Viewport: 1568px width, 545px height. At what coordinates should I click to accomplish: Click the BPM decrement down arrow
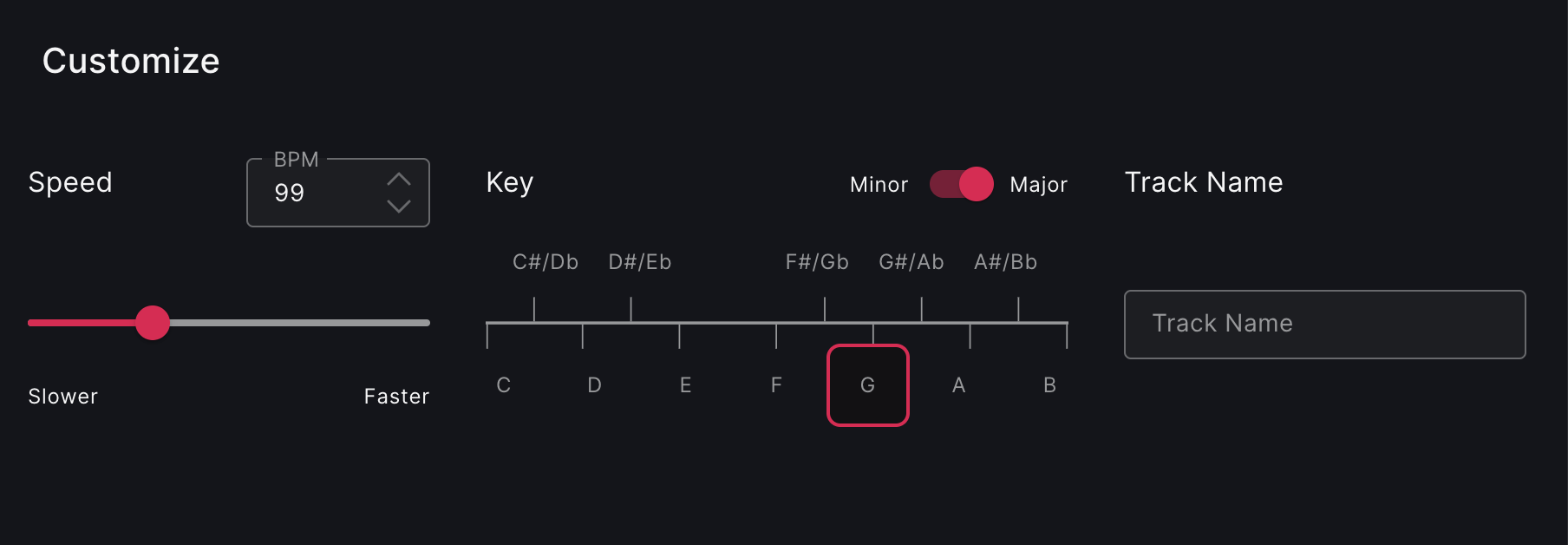[x=399, y=207]
